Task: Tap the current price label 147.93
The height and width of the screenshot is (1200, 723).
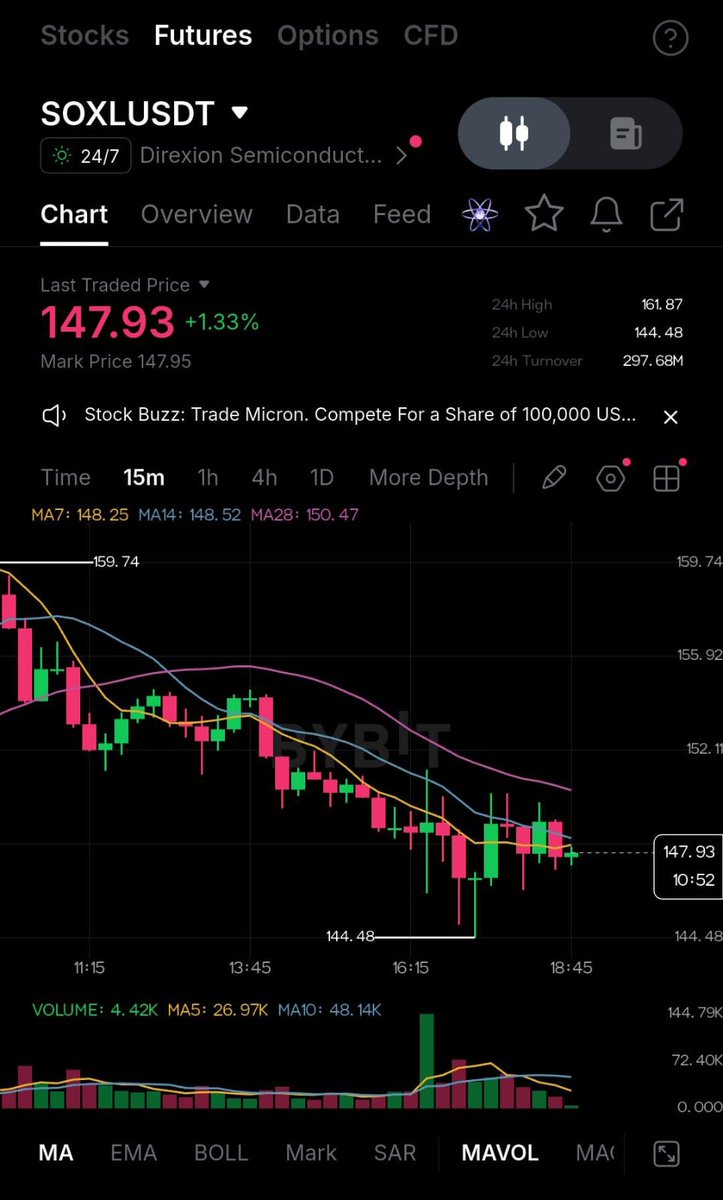Action: [x=689, y=852]
